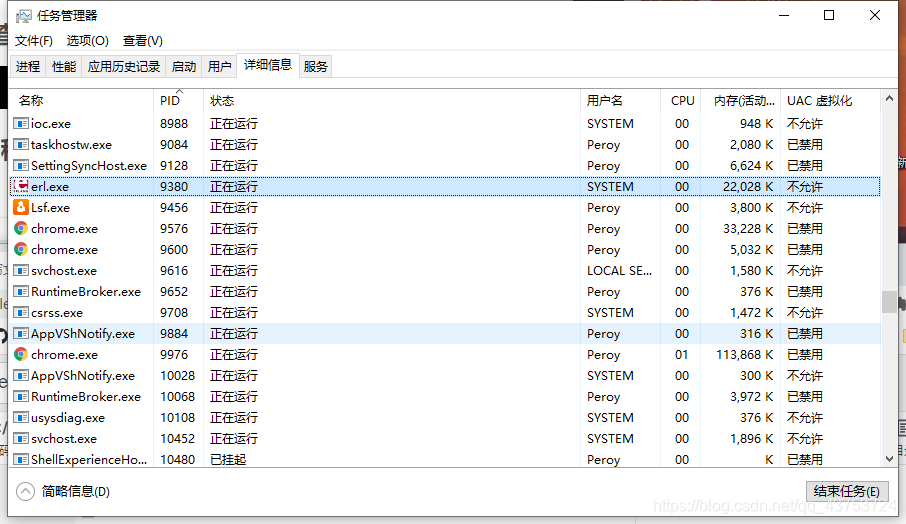Click PID value 10480
The width and height of the screenshot is (906, 524).
tap(177, 460)
